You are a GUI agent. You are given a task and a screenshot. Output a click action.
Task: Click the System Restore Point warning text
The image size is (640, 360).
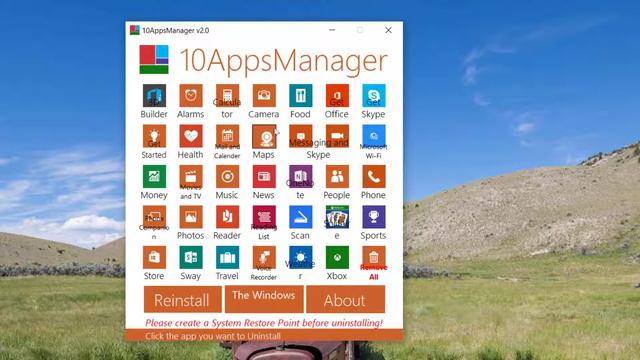coord(264,323)
